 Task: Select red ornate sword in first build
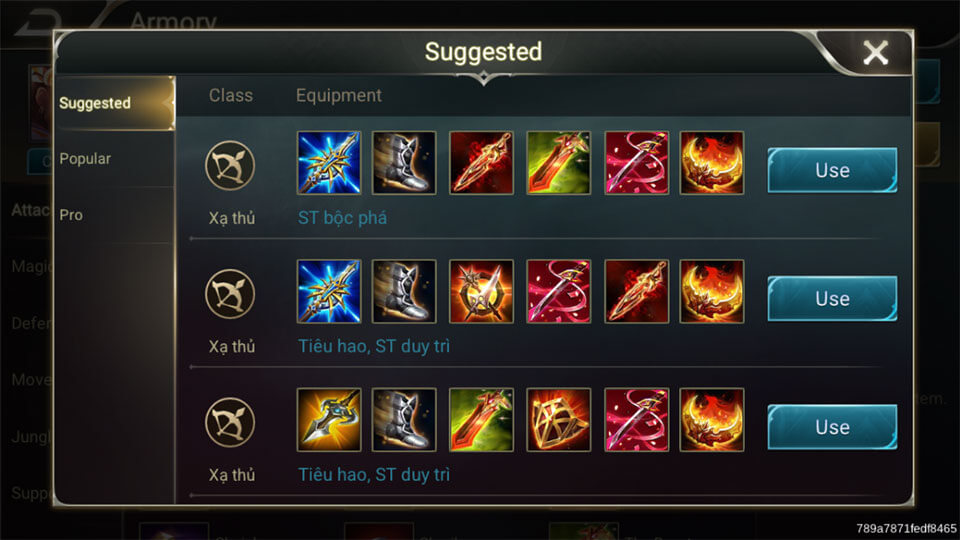click(x=481, y=163)
